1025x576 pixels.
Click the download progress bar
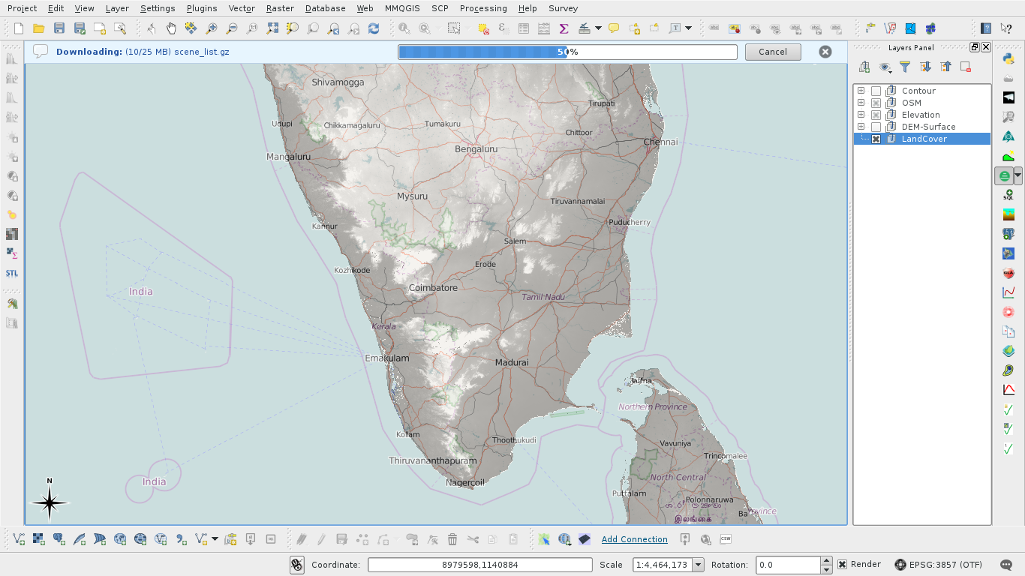(x=567, y=52)
